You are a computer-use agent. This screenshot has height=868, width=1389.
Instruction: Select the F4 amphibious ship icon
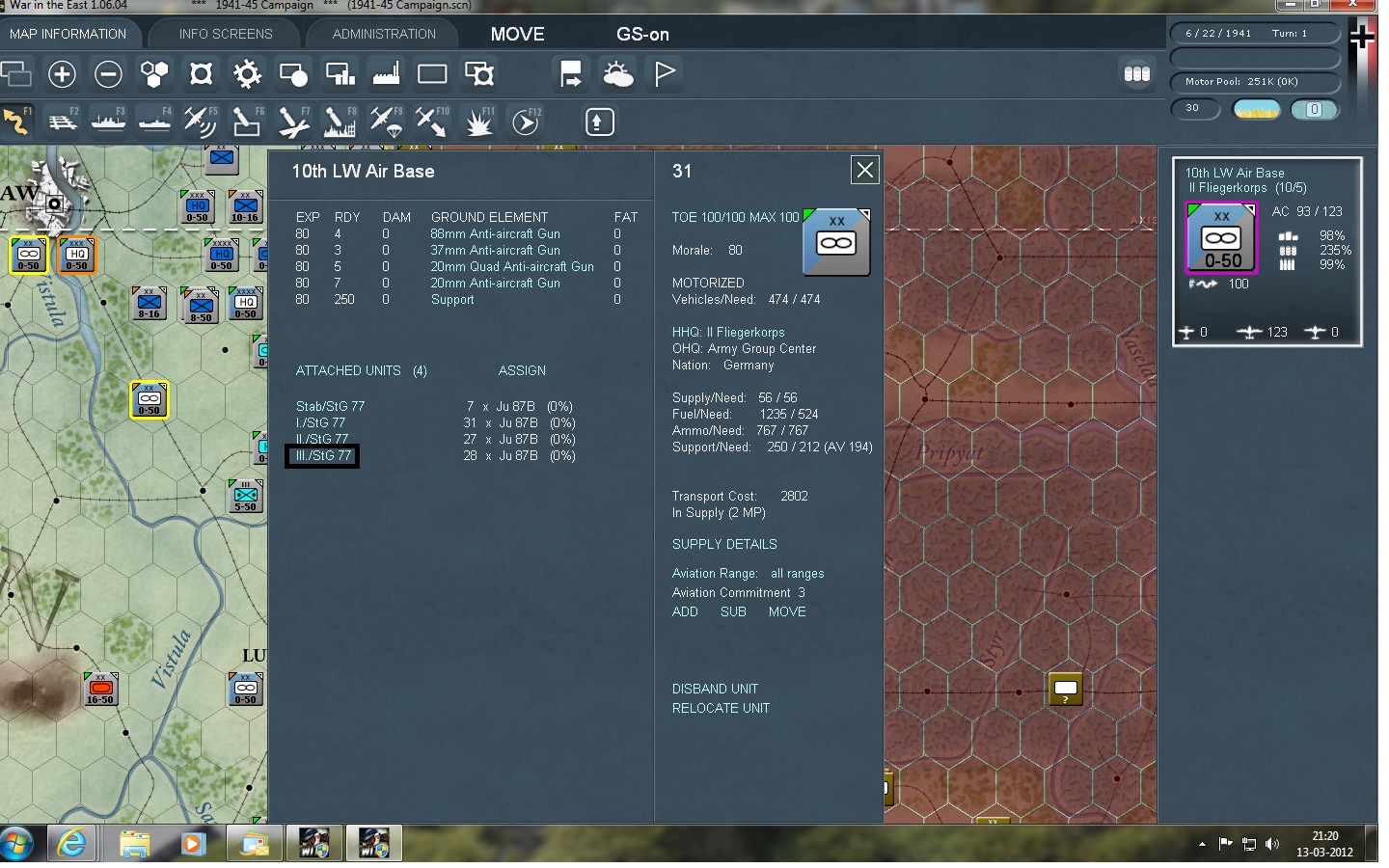pos(155,122)
